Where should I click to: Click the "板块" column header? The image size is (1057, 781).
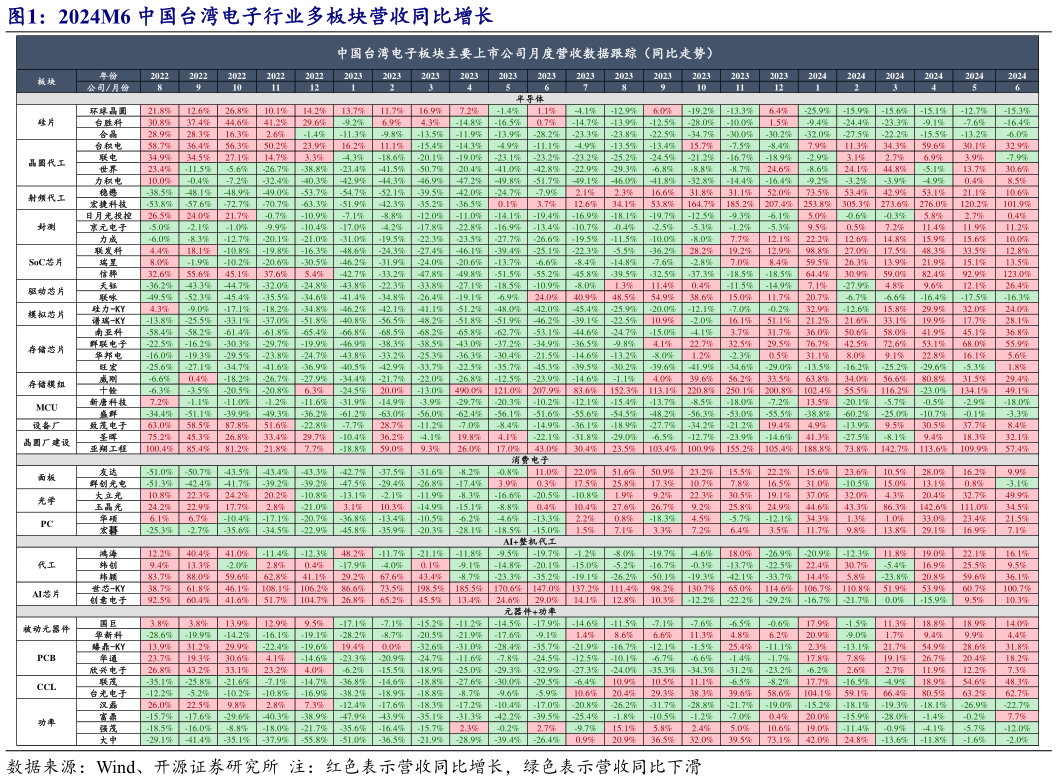point(47,82)
